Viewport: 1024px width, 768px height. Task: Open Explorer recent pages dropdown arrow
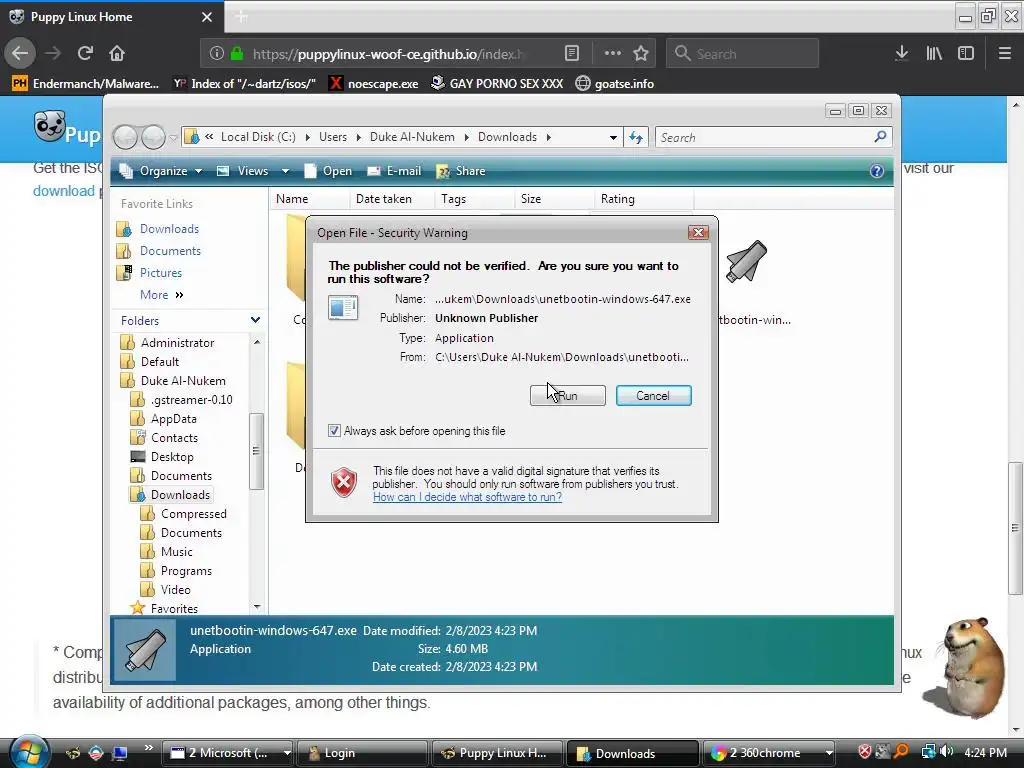pos(173,138)
